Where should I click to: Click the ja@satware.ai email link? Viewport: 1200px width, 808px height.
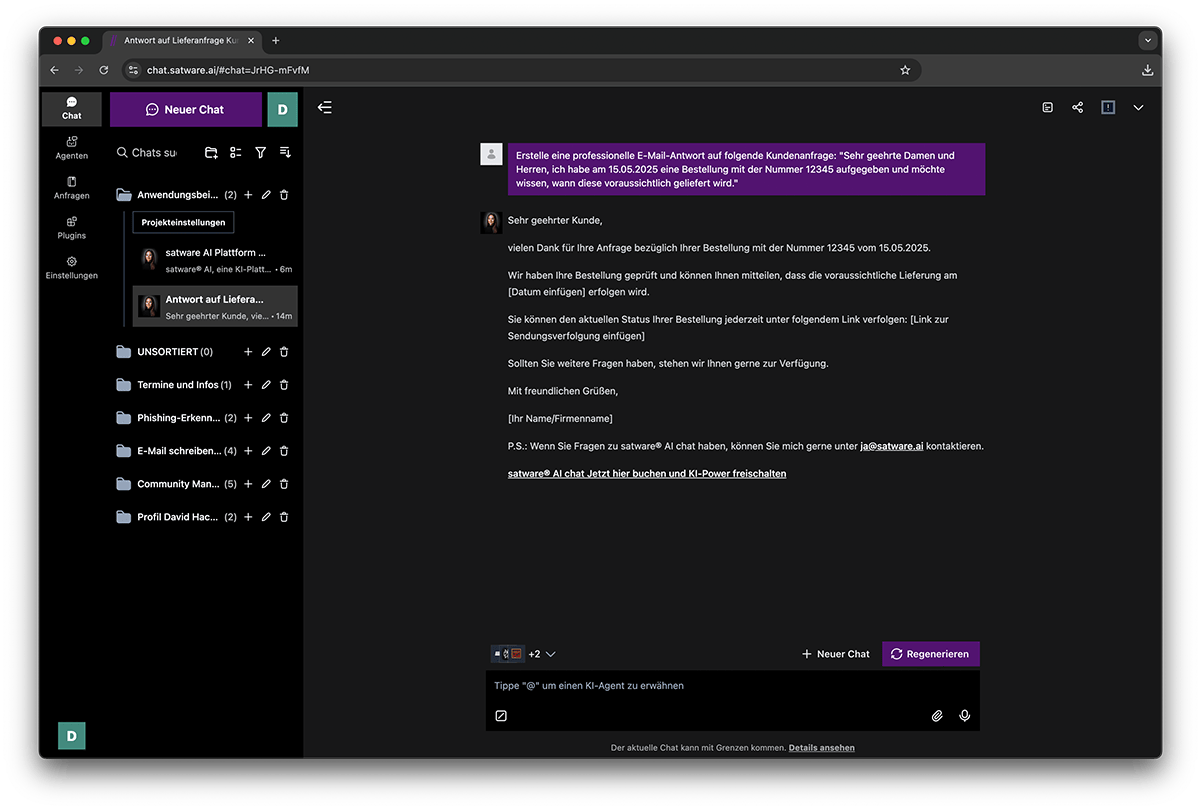(x=891, y=446)
